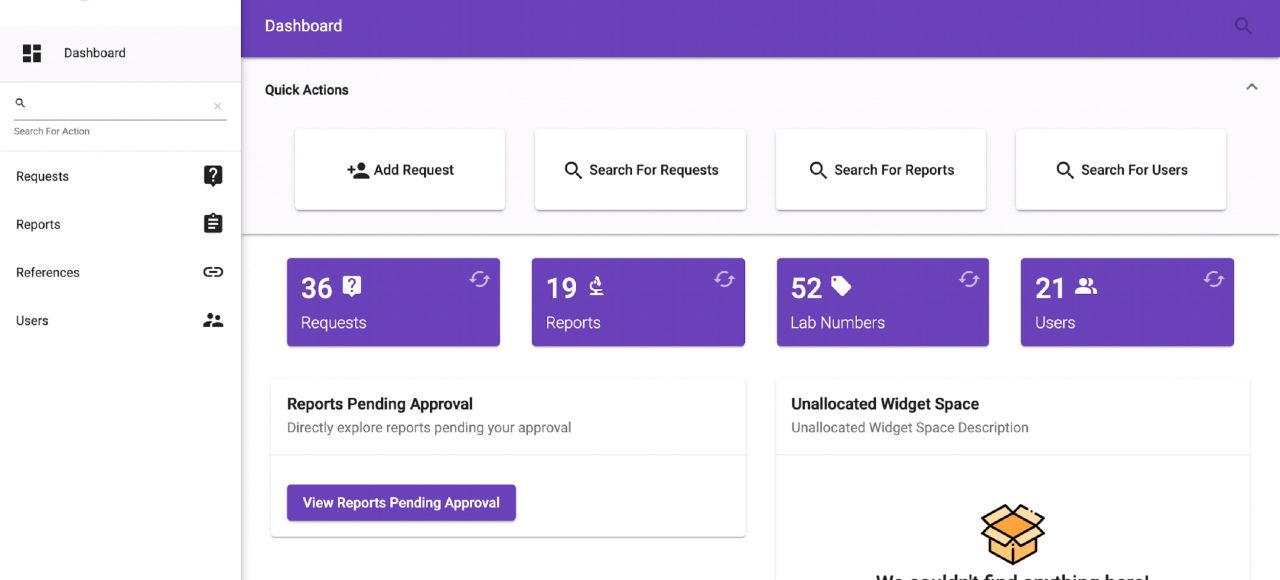Click the search icon in the purple header
The height and width of the screenshot is (580, 1280).
[x=1243, y=26]
